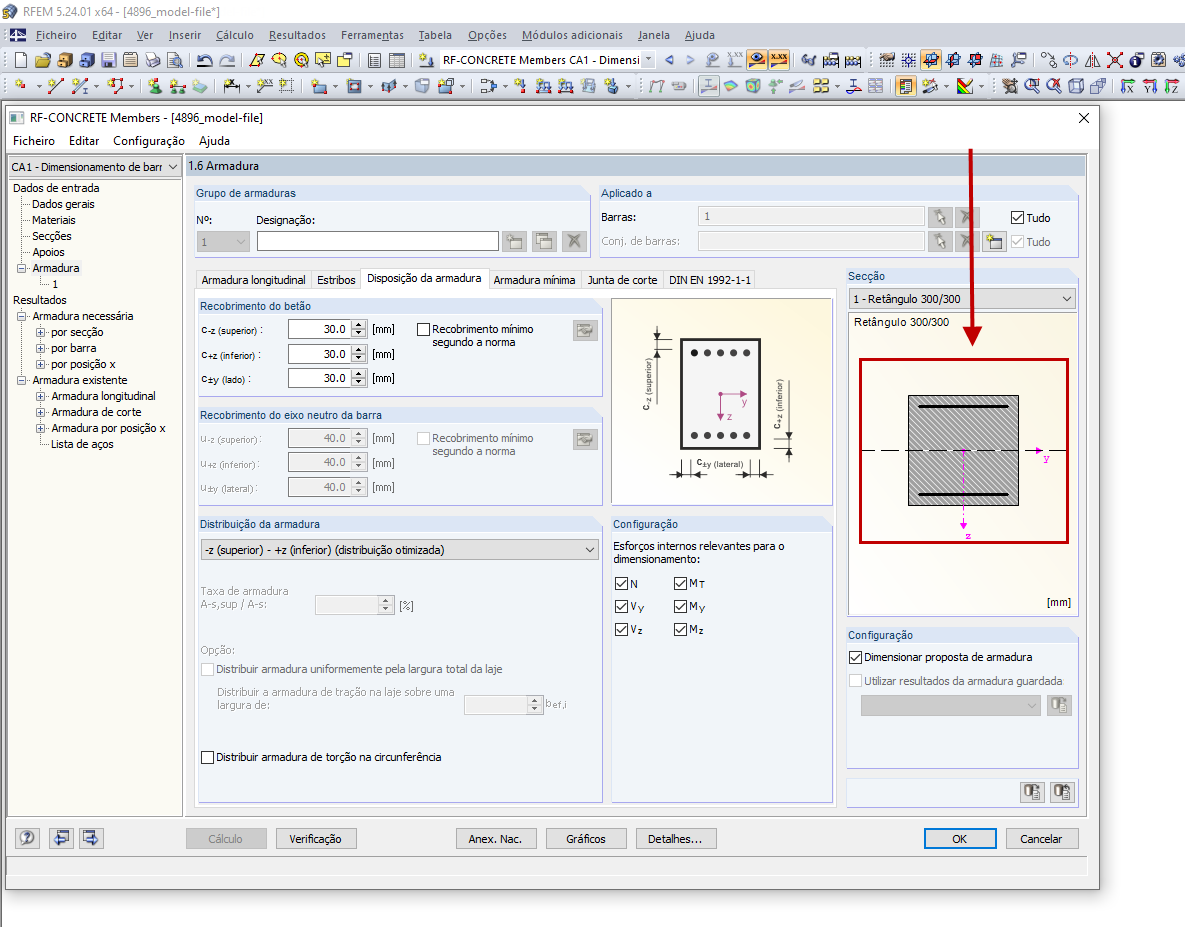
Task: Expand 'por barra' tree node
Action: pyautogui.click(x=41, y=348)
